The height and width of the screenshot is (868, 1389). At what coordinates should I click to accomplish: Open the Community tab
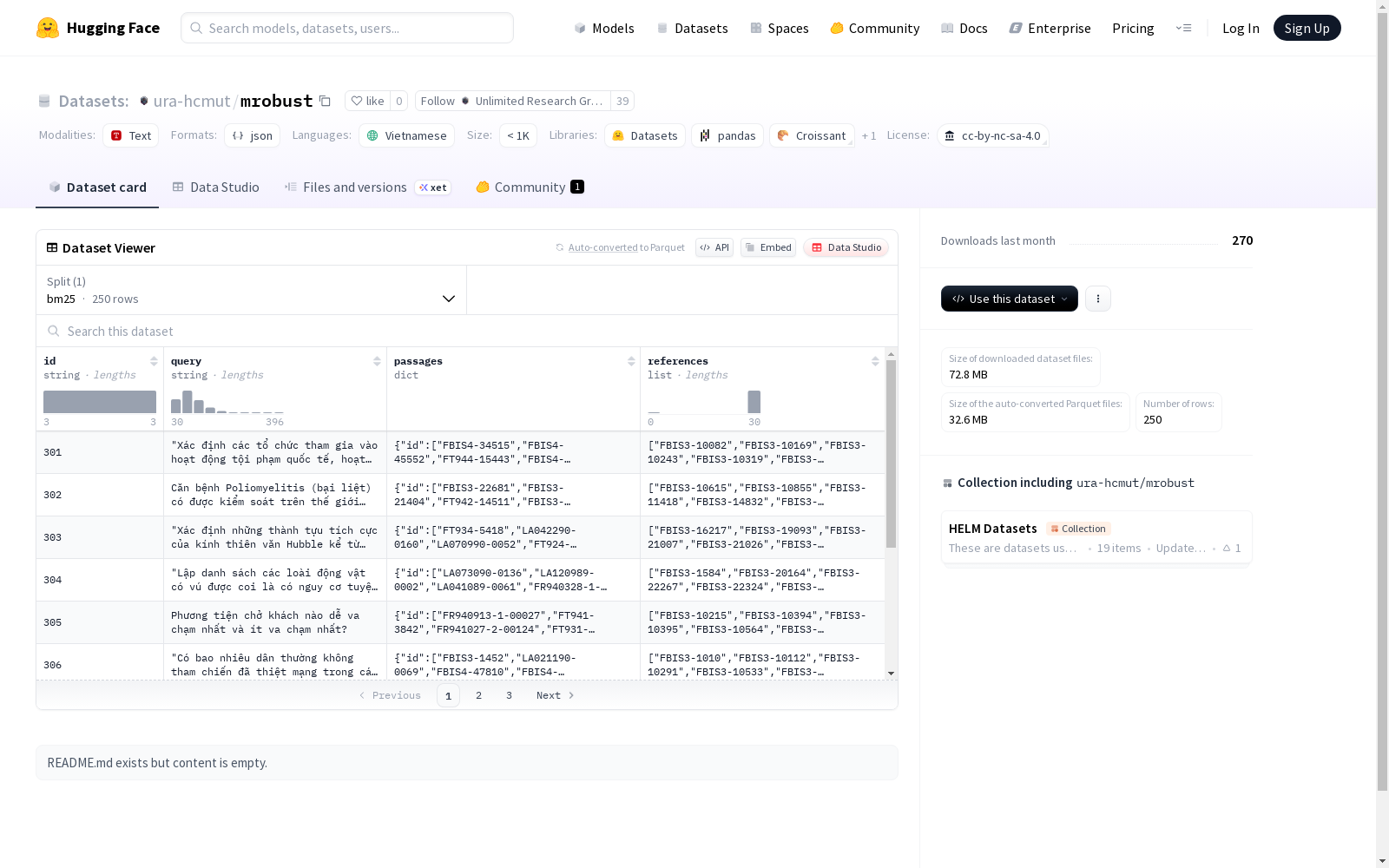530,187
